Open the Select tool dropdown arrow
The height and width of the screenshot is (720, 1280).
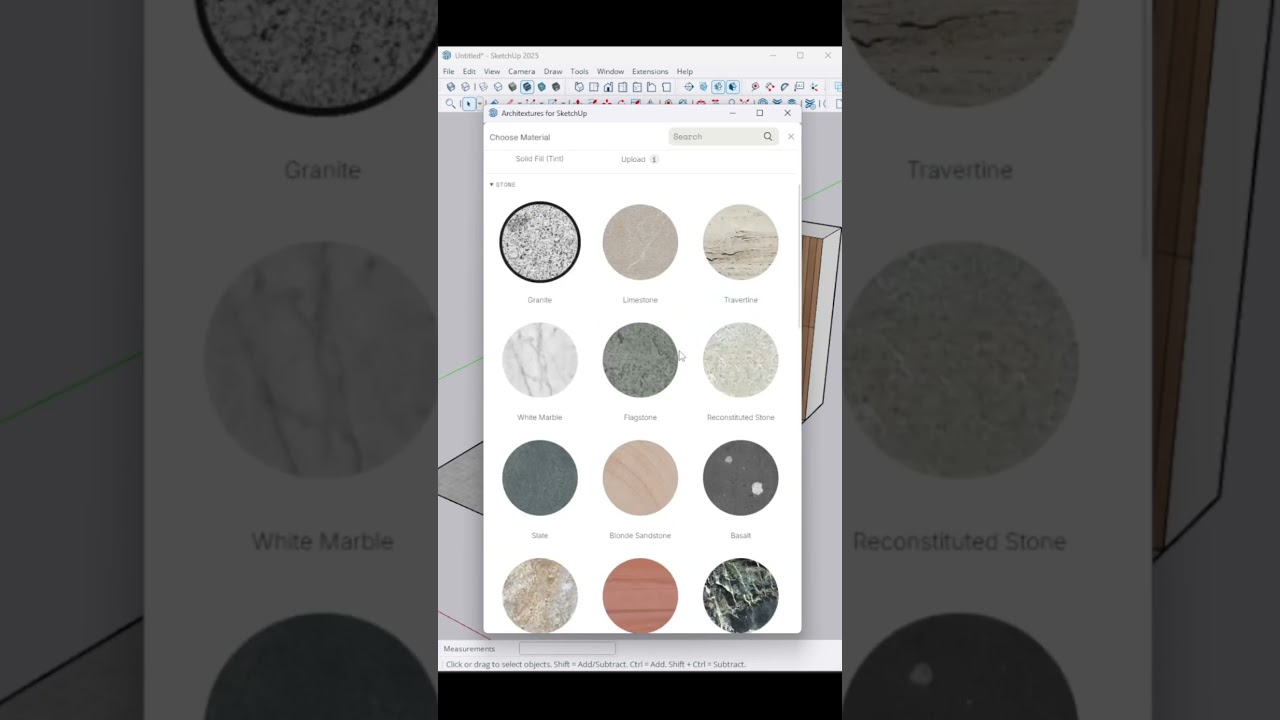pyautogui.click(x=480, y=103)
